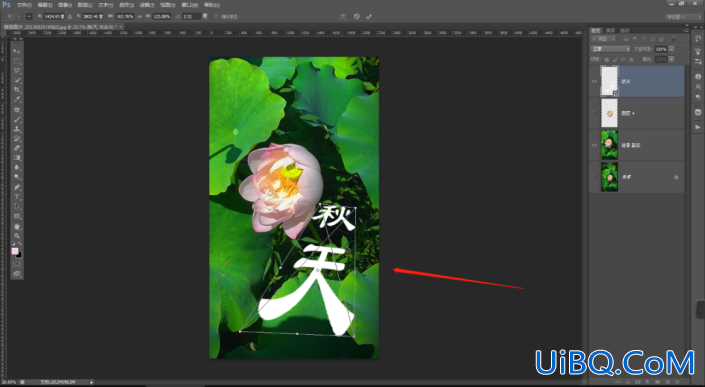The height and width of the screenshot is (387, 705).
Task: Select the Gradient tool
Action: tap(17, 158)
